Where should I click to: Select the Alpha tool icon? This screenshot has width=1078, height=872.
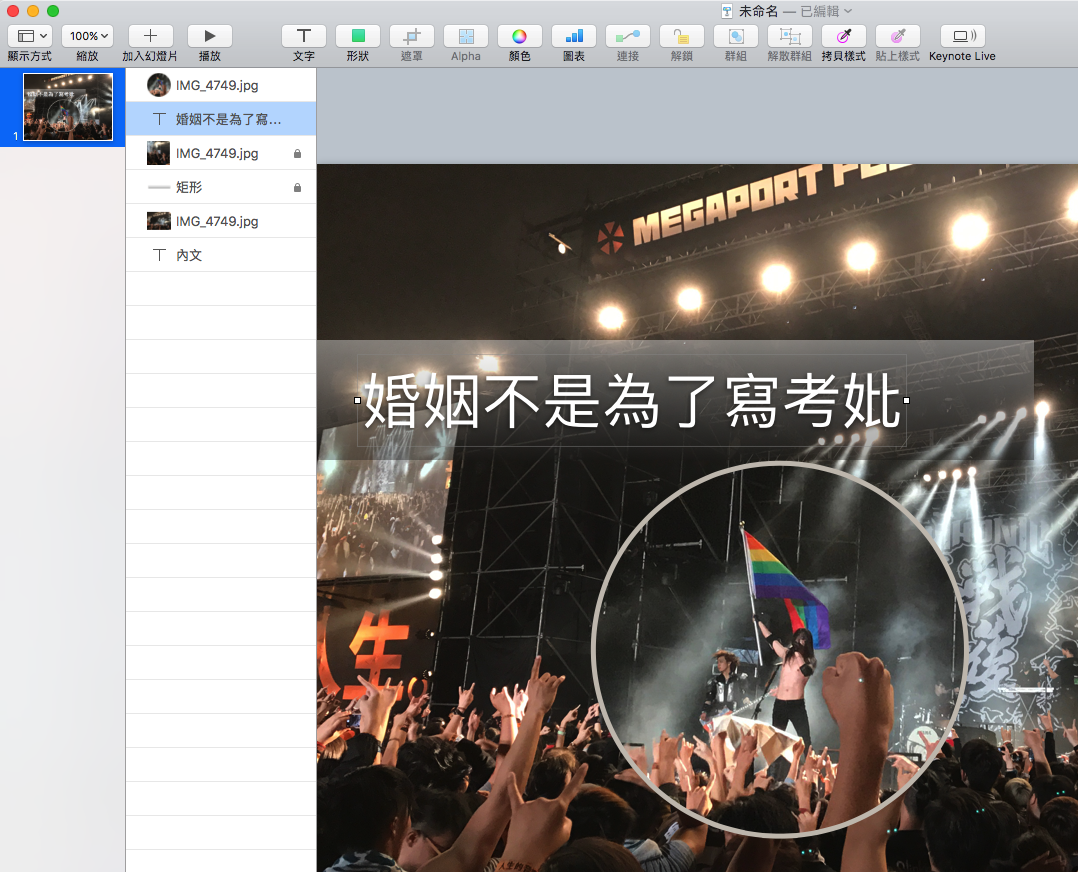coord(465,36)
